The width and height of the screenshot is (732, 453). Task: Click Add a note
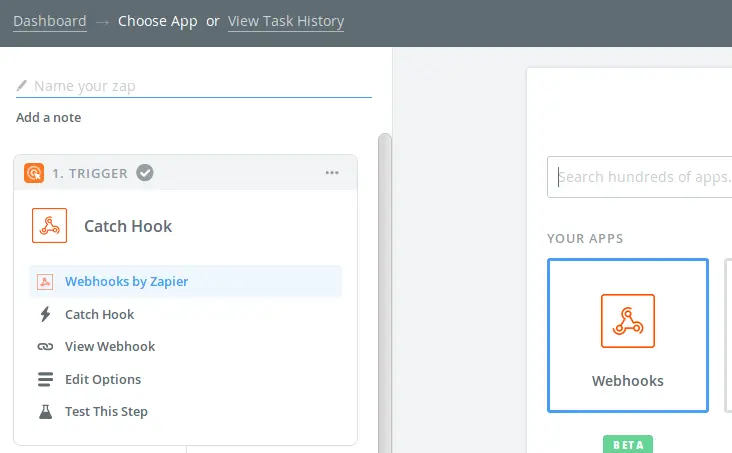(x=49, y=117)
